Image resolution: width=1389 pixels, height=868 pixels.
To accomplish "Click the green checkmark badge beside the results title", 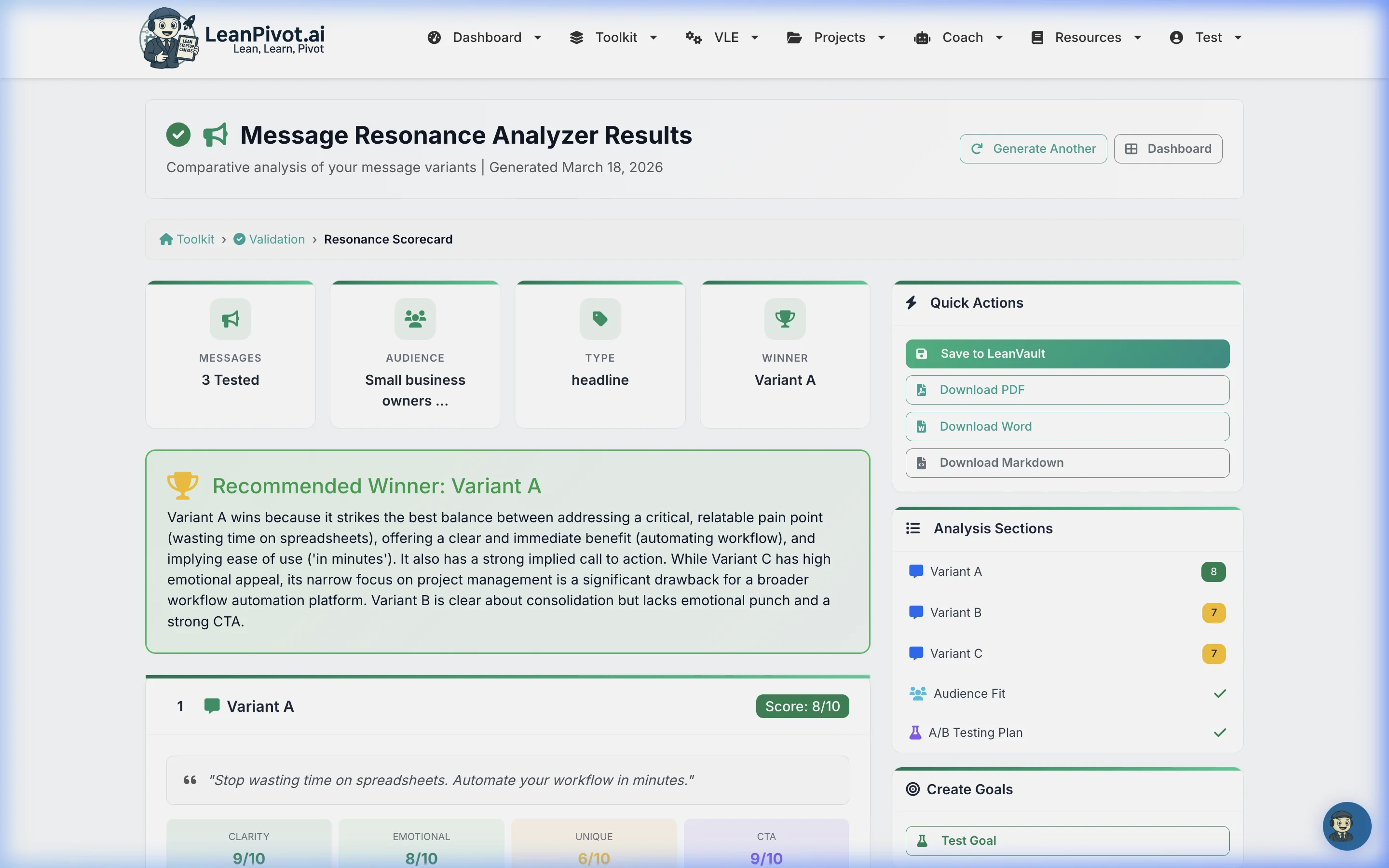I will coord(178,135).
